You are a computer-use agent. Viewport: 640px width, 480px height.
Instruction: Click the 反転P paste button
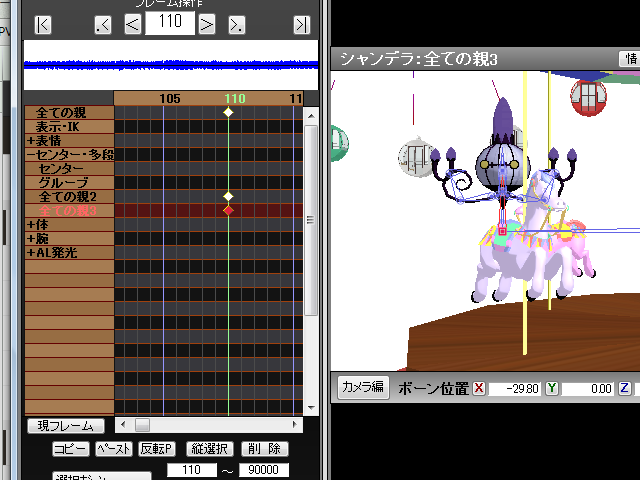click(157, 449)
